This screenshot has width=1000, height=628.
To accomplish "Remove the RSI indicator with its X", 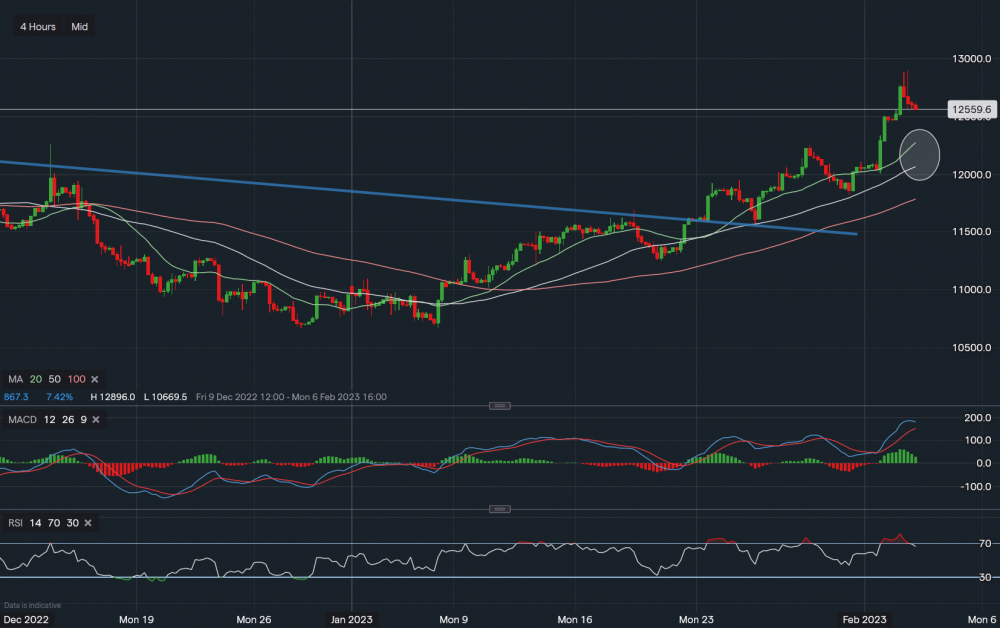I will (88, 523).
